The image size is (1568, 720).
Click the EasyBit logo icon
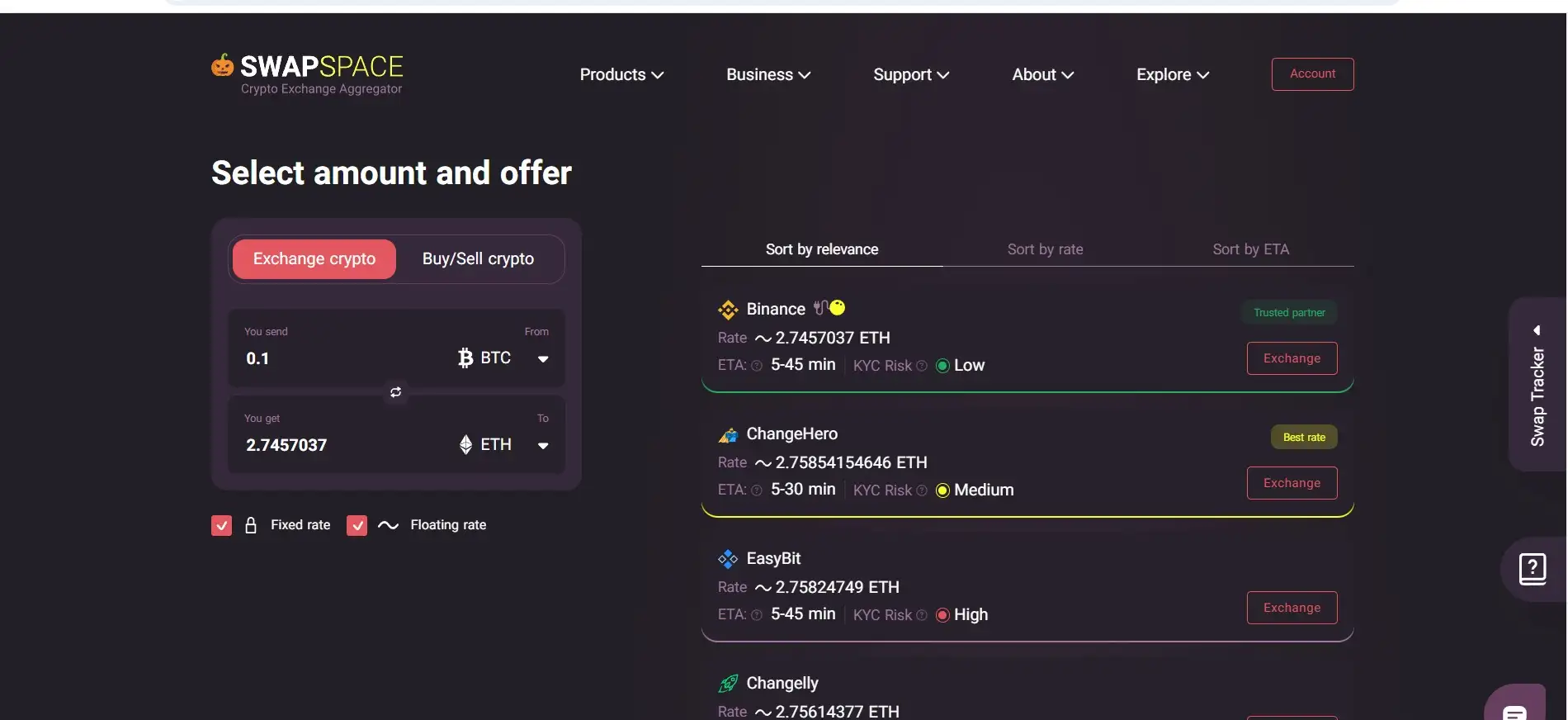tap(728, 559)
